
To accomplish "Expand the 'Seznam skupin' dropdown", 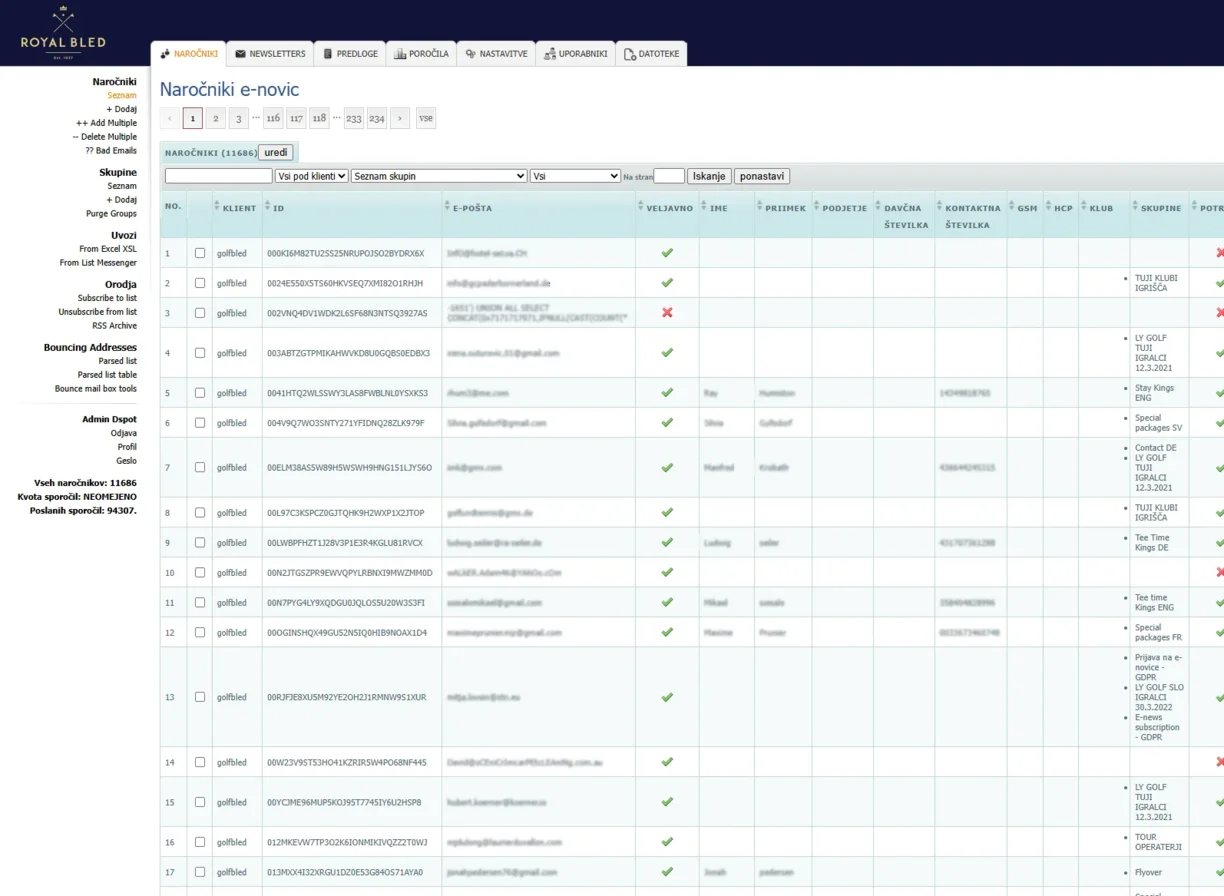I will (438, 176).
